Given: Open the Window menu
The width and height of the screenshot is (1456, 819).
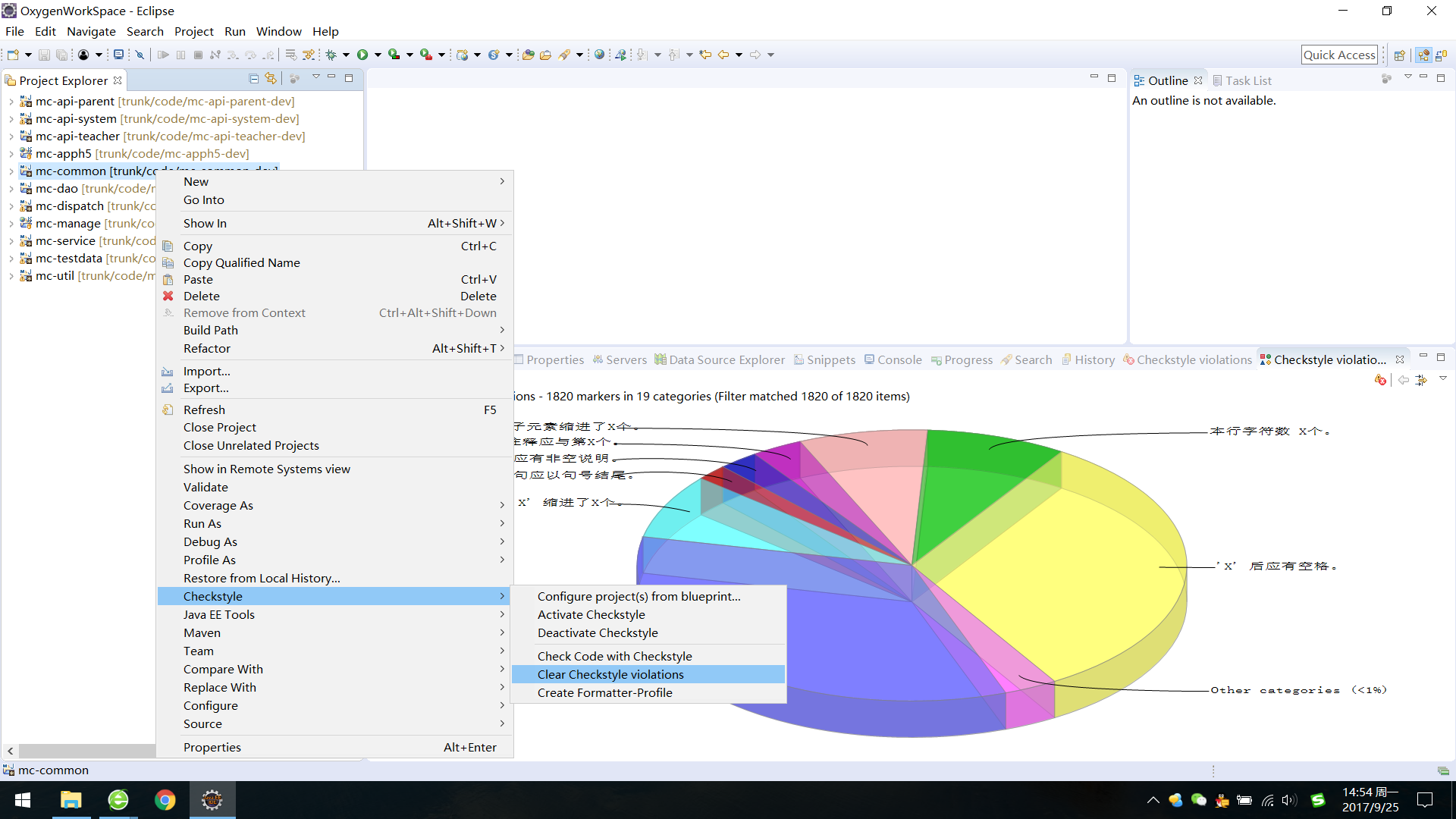Looking at the screenshot, I should pos(278,31).
